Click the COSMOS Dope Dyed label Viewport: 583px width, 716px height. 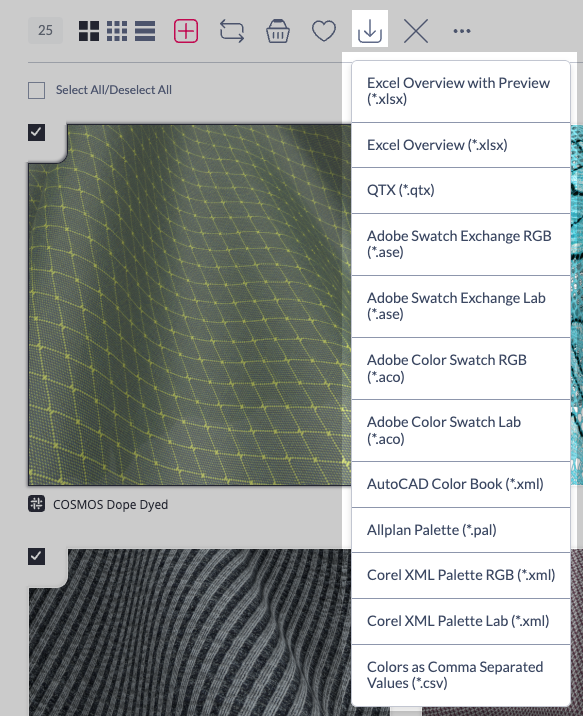pos(110,505)
